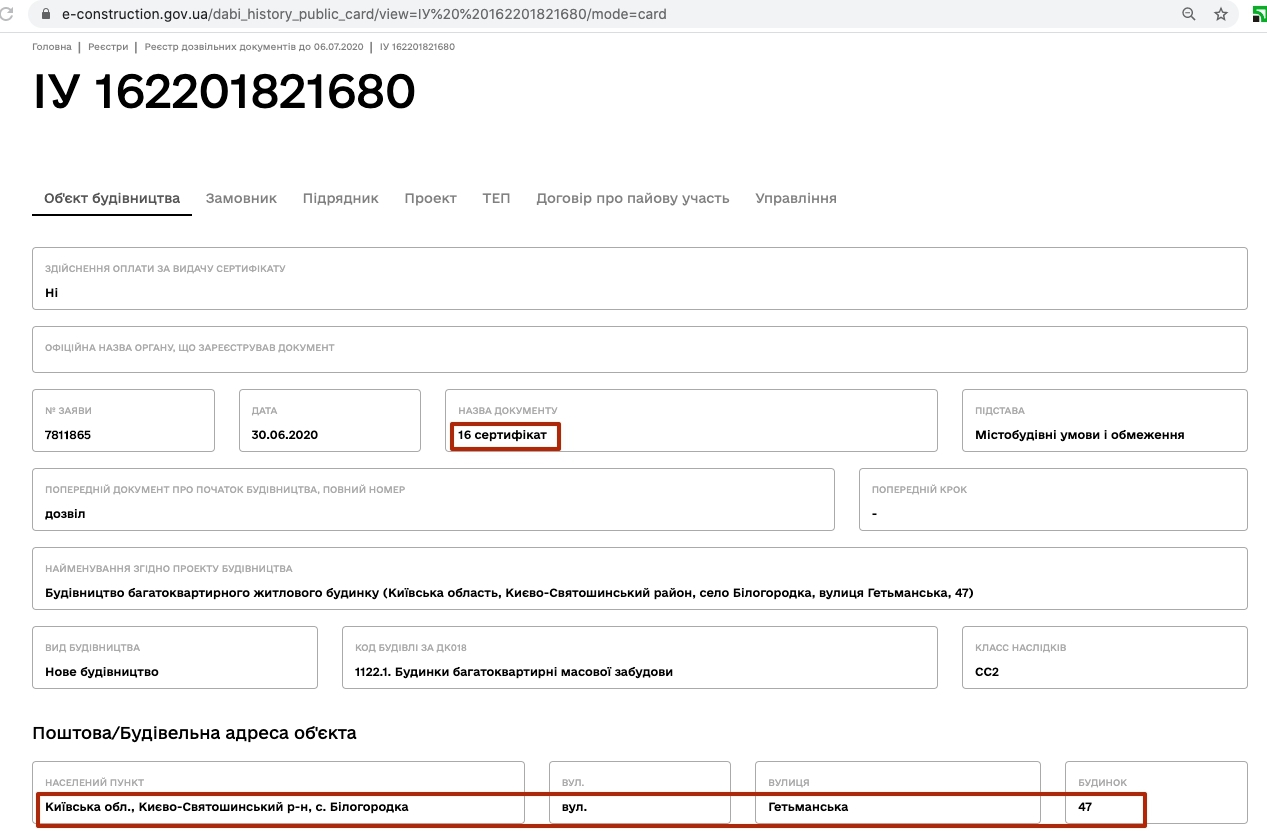
Task: Select the text Містобудівні умови і обмеження
Action: point(1080,435)
